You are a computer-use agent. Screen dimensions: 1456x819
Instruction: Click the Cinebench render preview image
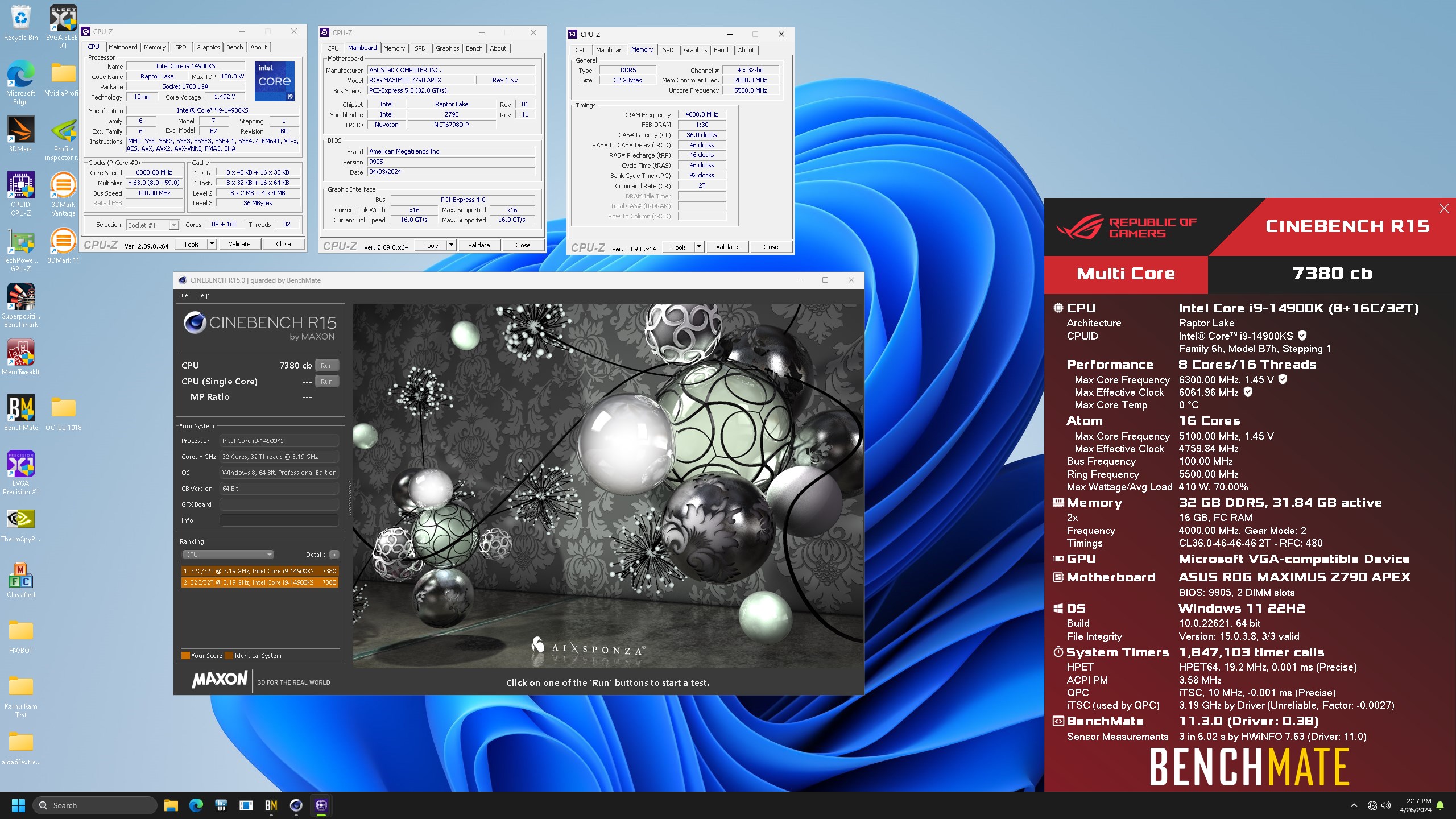point(607,486)
